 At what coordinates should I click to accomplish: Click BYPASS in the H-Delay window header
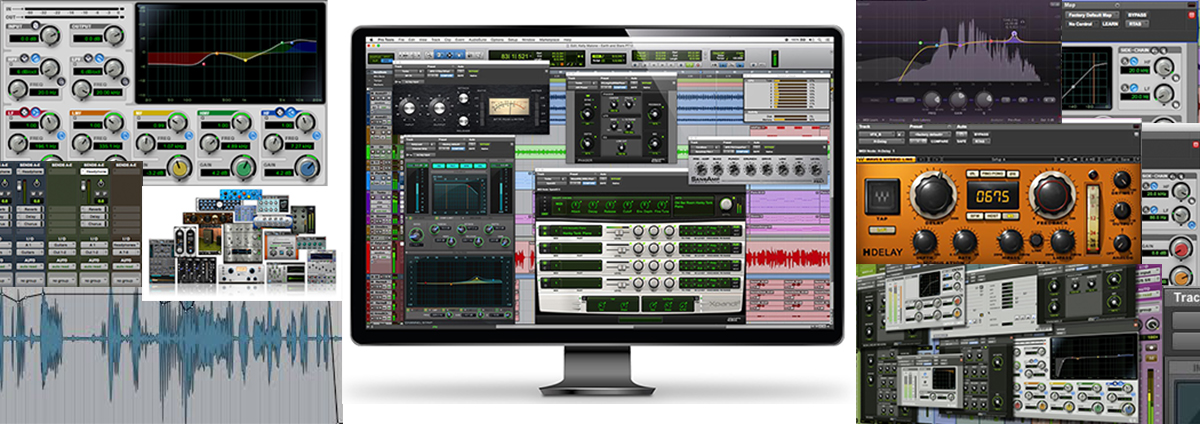click(981, 134)
